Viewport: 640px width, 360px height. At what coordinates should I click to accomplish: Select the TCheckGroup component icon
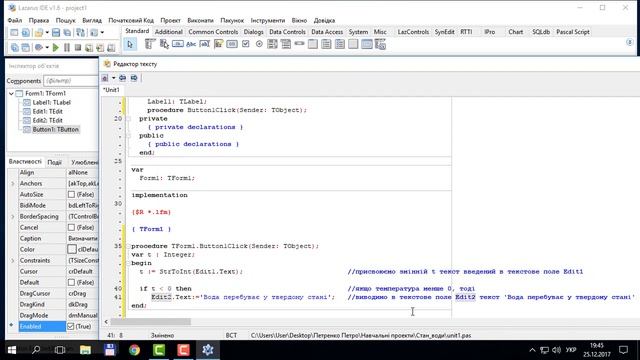[340, 44]
